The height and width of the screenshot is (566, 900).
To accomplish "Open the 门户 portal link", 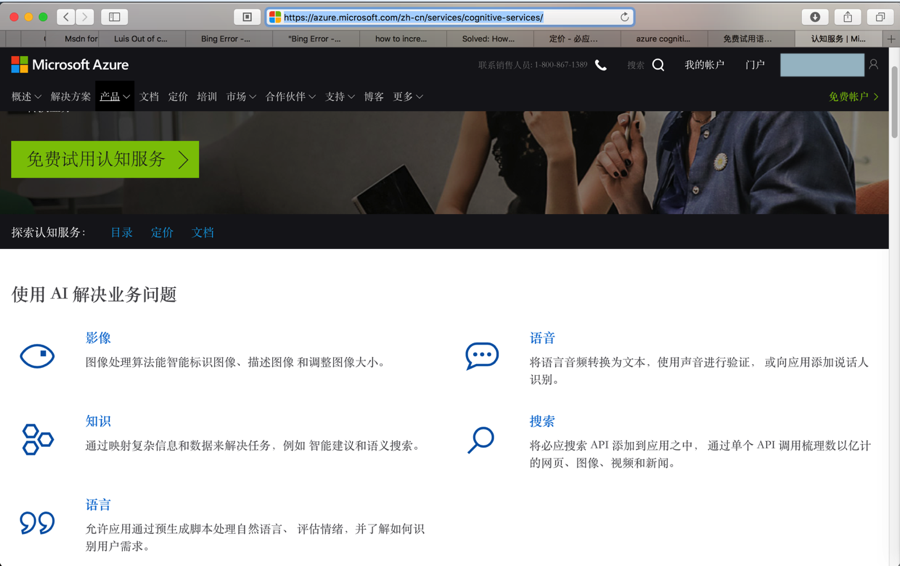I will coord(755,65).
